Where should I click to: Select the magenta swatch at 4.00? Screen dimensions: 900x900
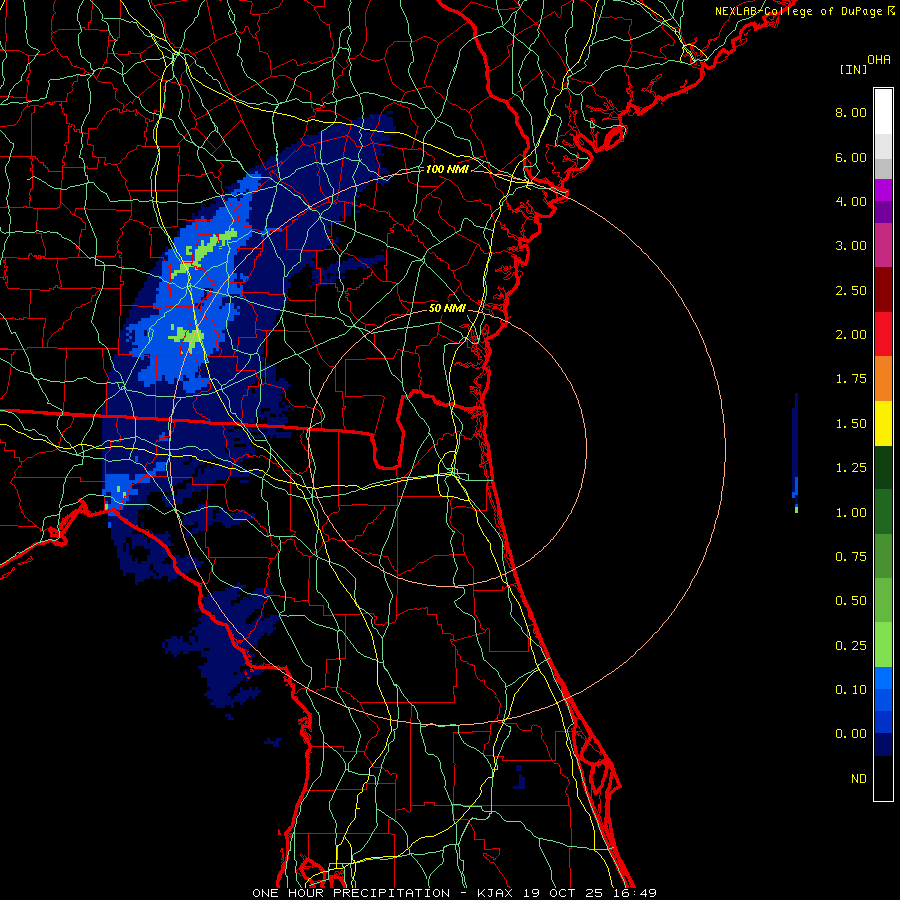(883, 190)
